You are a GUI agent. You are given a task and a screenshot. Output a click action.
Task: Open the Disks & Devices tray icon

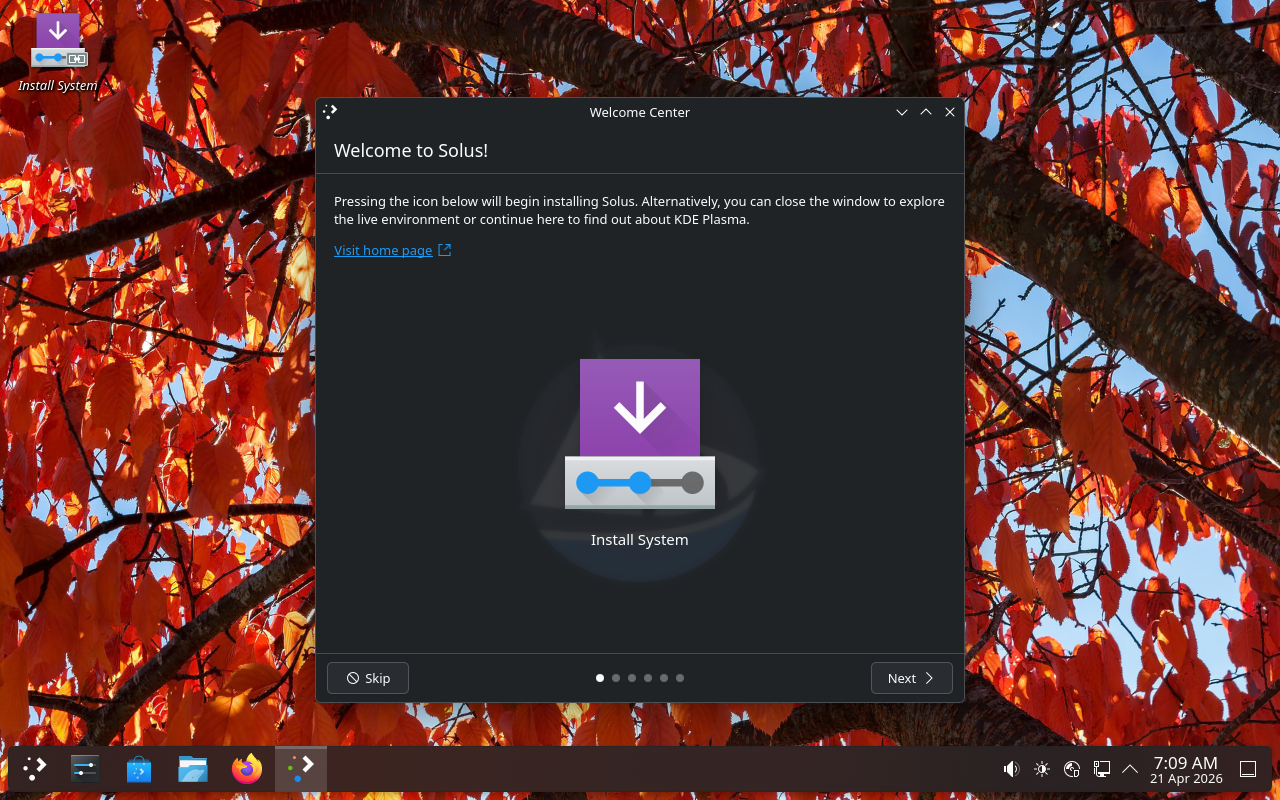[x=1072, y=769]
